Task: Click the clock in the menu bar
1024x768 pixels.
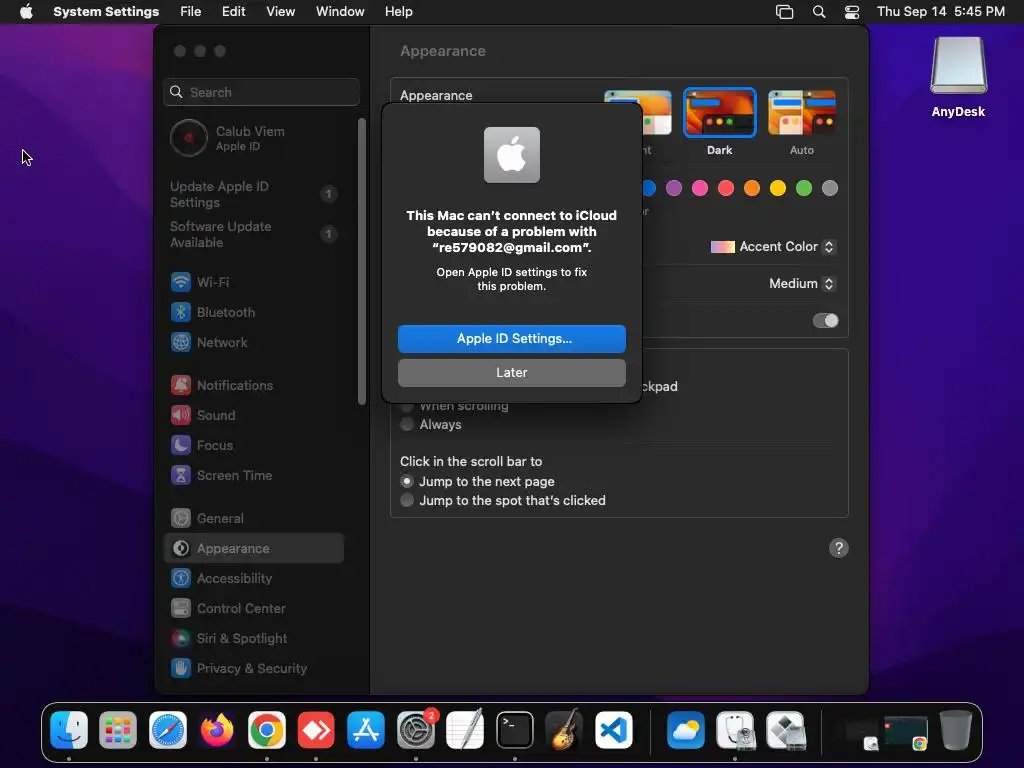Action: click(x=940, y=12)
